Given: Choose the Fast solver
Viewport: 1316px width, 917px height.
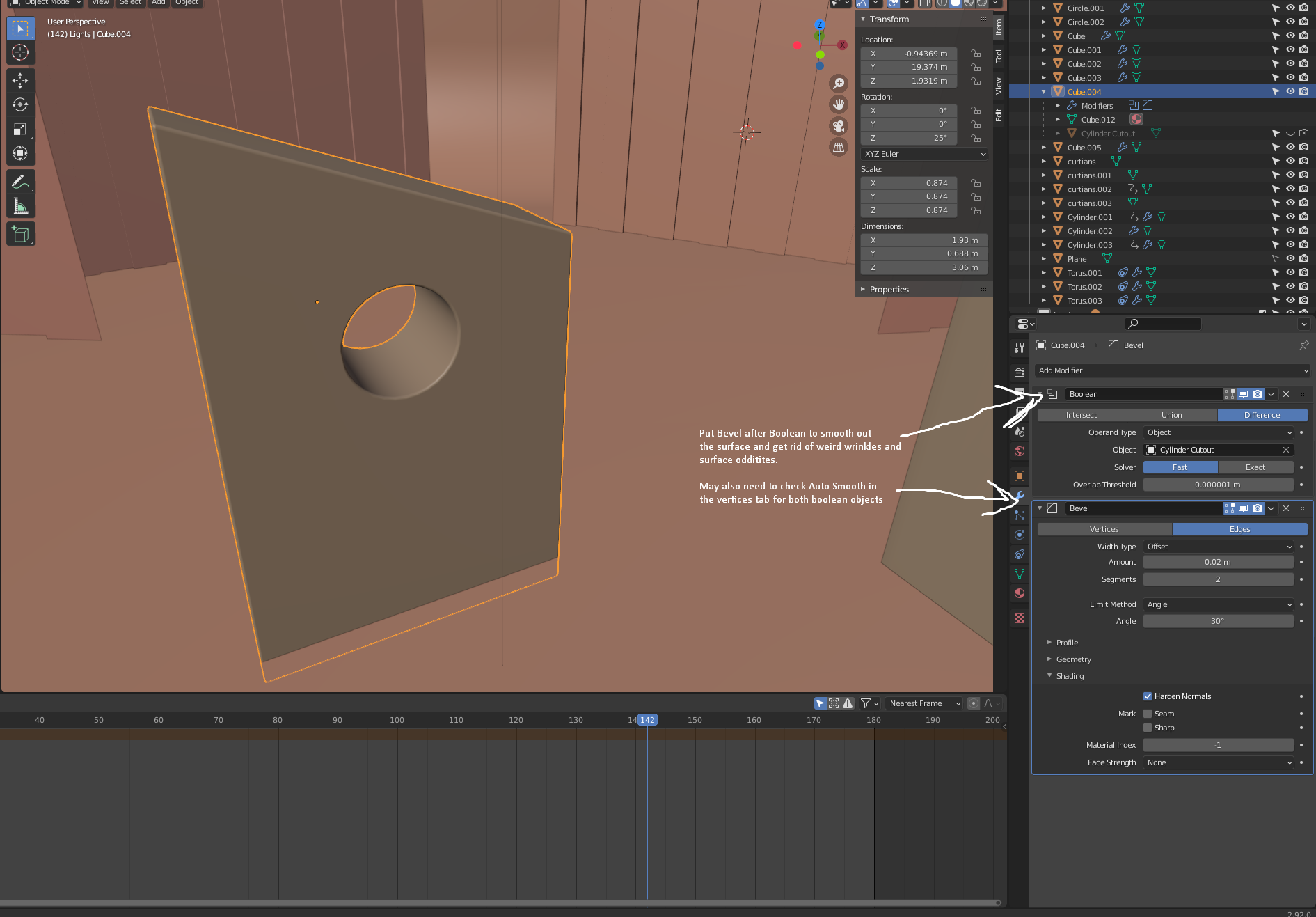Looking at the screenshot, I should pos(1180,467).
